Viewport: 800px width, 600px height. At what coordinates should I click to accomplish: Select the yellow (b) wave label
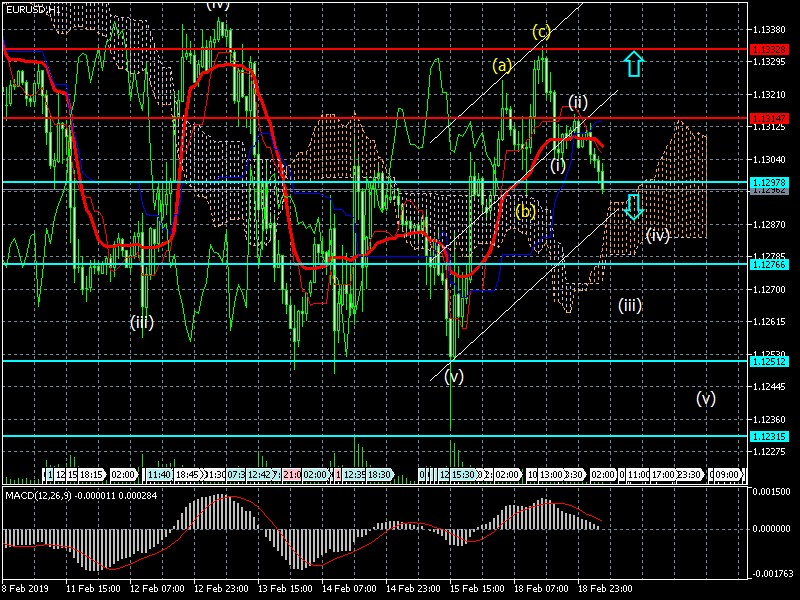526,211
